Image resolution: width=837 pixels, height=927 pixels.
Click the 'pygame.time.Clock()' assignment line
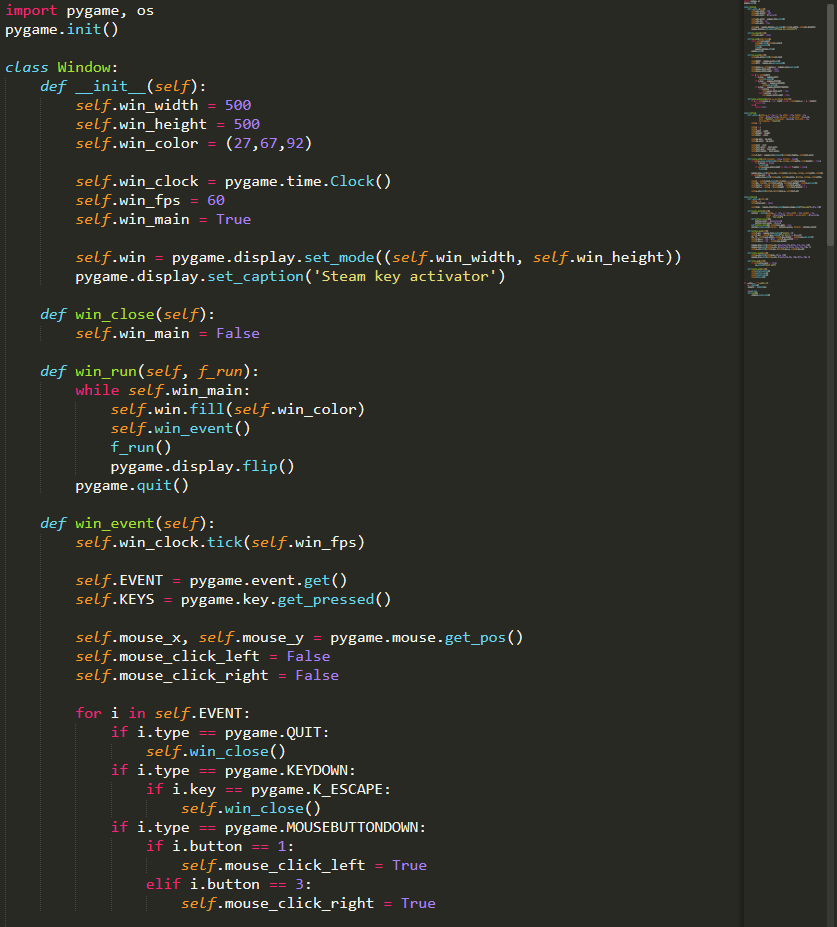(233, 181)
